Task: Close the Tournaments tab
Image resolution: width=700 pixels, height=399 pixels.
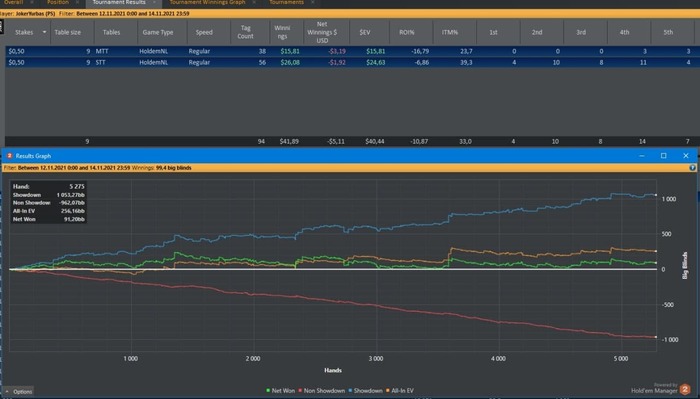Action: 312,2
